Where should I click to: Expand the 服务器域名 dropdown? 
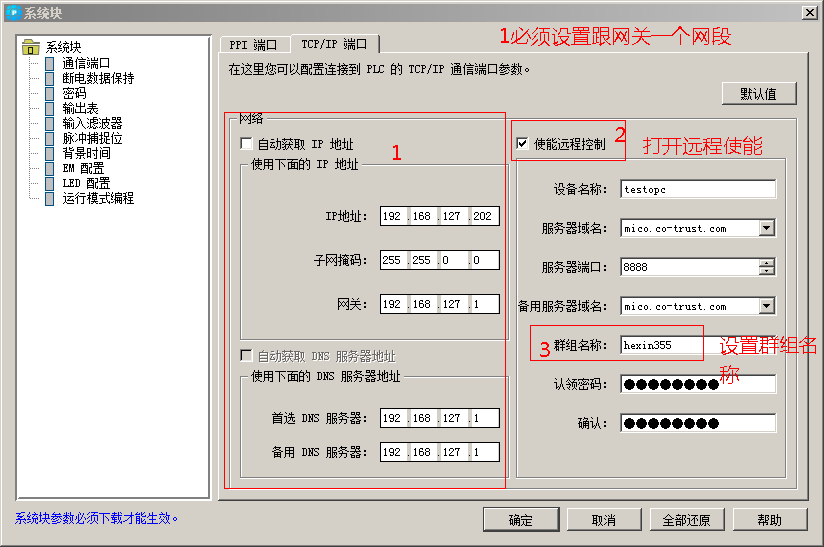click(x=767, y=228)
